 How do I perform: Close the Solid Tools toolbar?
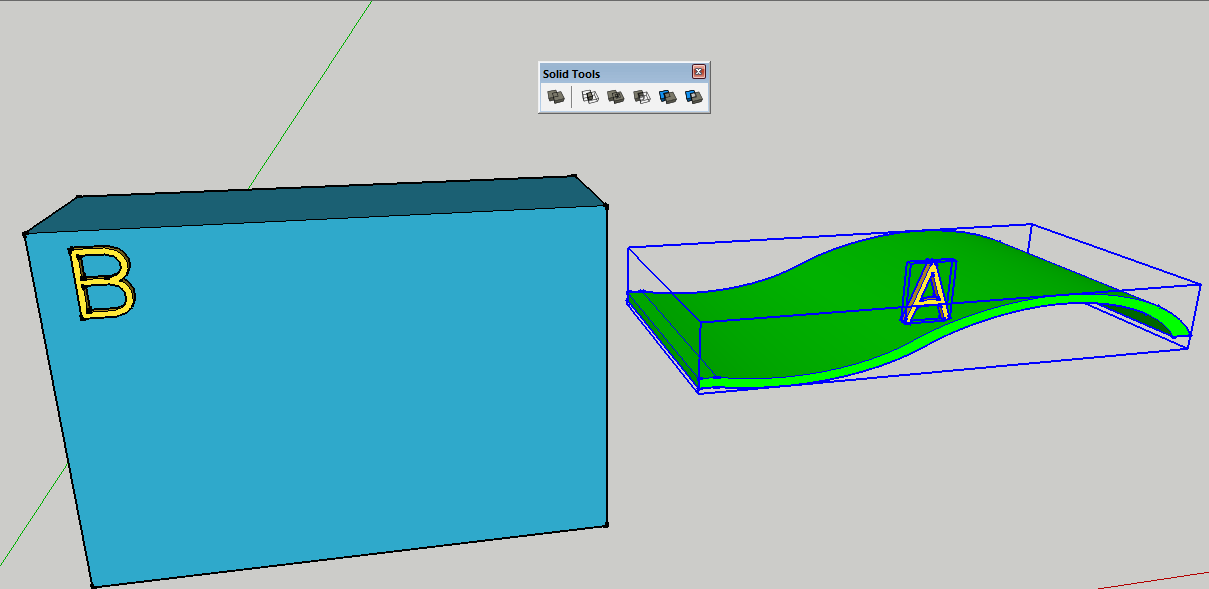698,72
